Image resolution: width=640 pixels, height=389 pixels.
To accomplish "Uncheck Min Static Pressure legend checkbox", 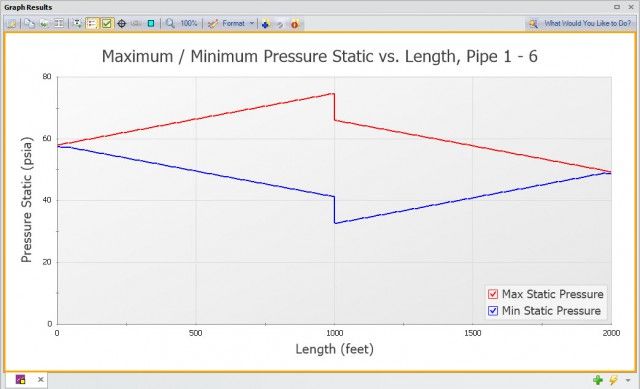I will (493, 311).
